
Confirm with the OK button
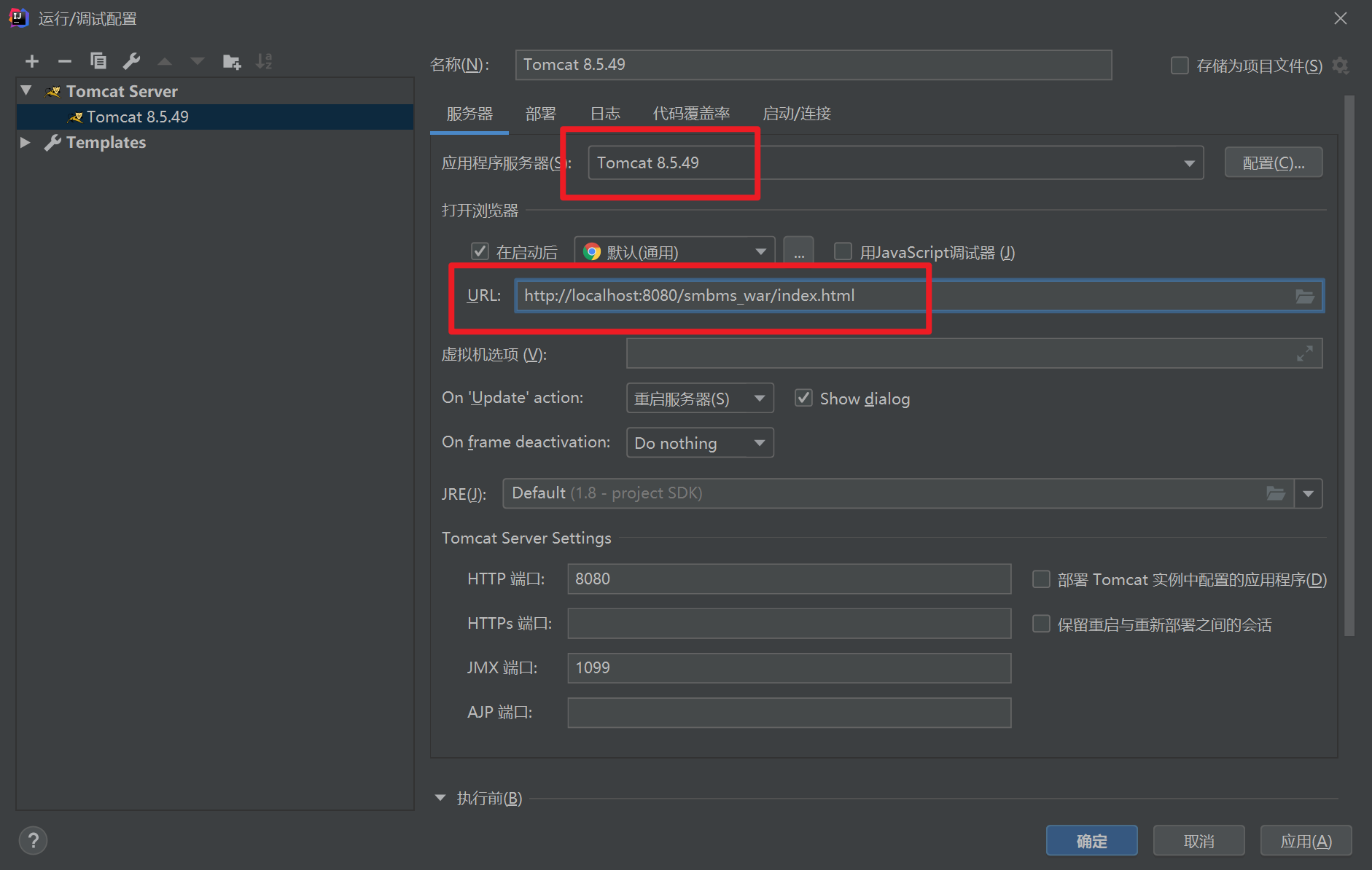click(x=1091, y=841)
